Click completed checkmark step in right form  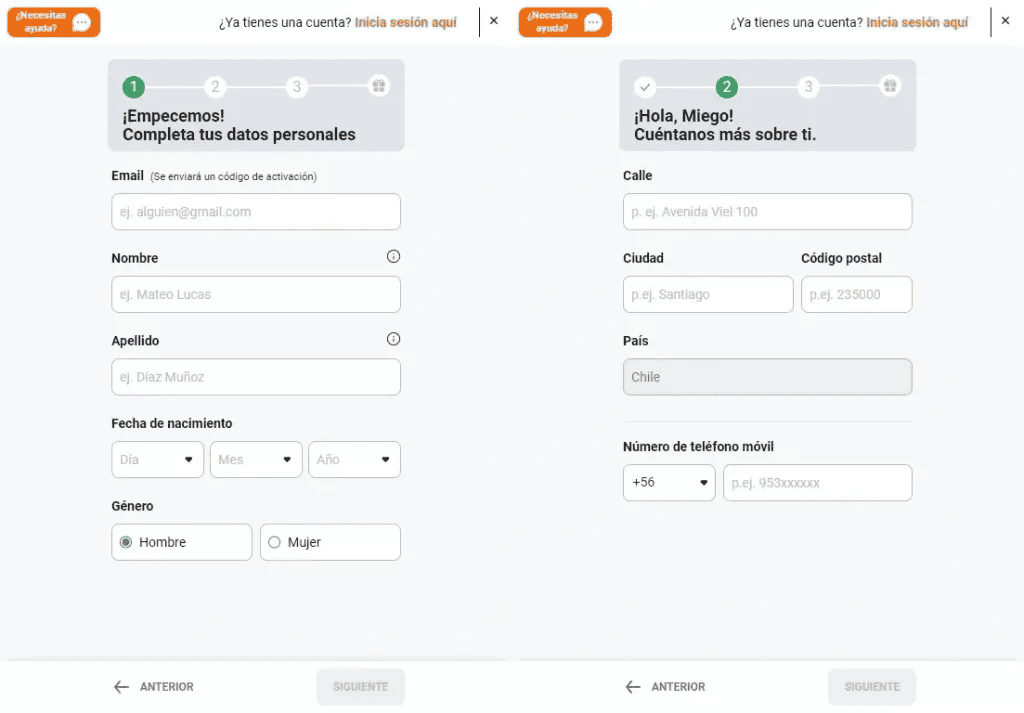click(645, 87)
